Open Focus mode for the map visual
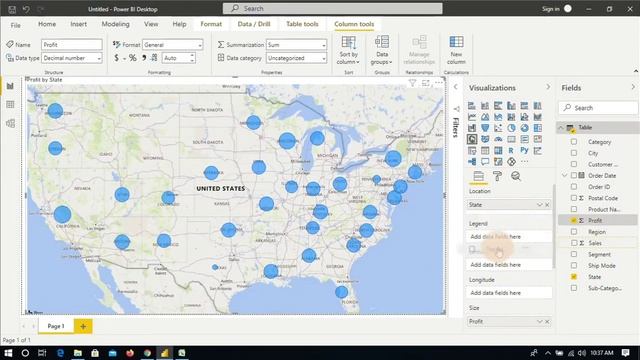 425,83
